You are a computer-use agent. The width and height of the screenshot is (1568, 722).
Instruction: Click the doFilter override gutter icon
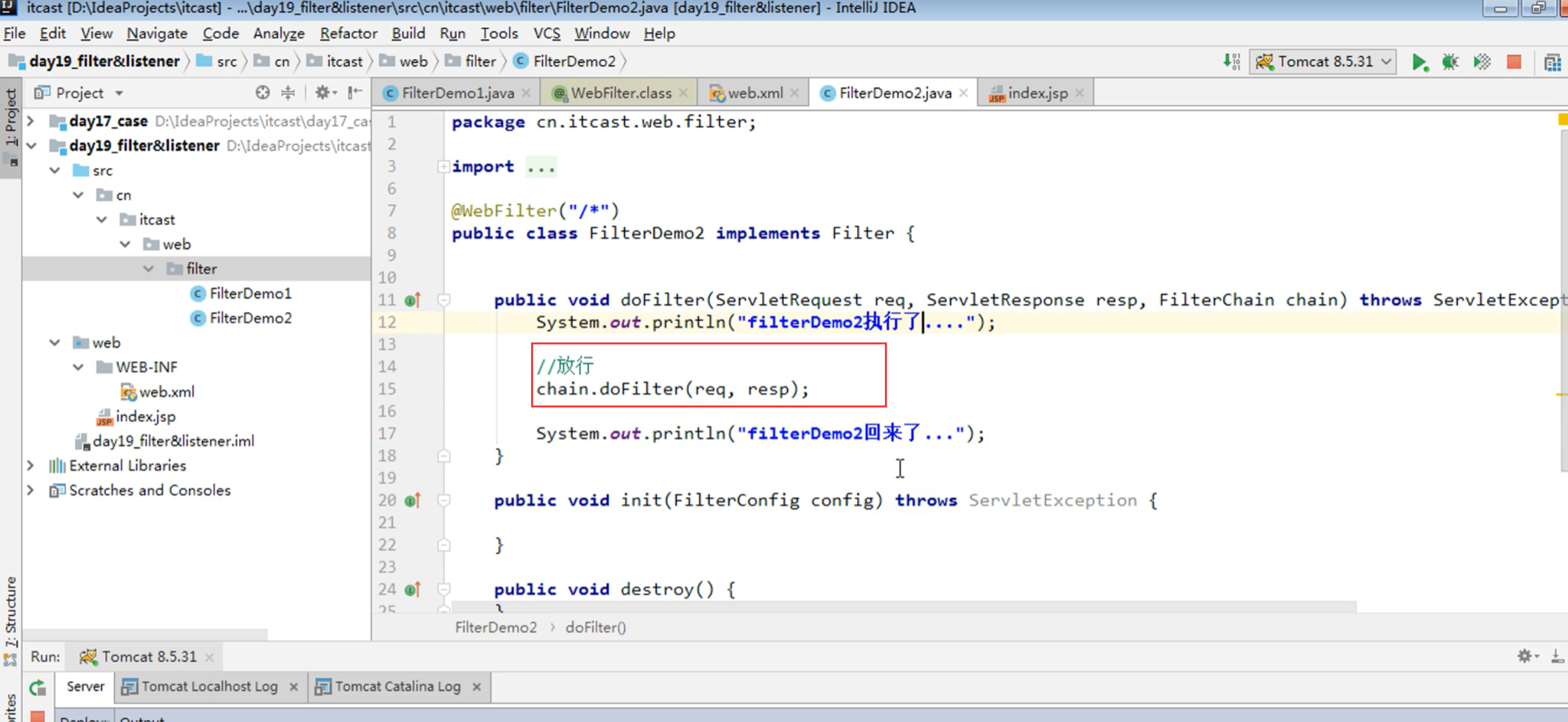pyautogui.click(x=412, y=301)
